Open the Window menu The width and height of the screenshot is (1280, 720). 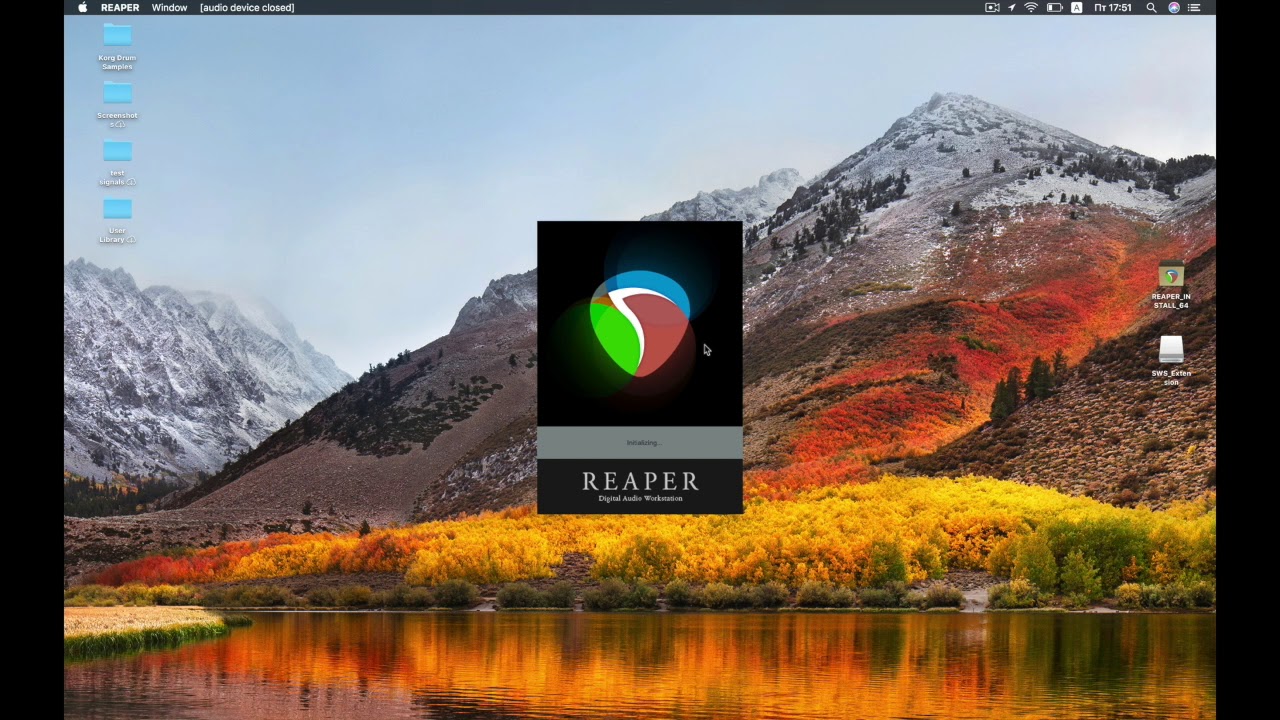pos(169,7)
